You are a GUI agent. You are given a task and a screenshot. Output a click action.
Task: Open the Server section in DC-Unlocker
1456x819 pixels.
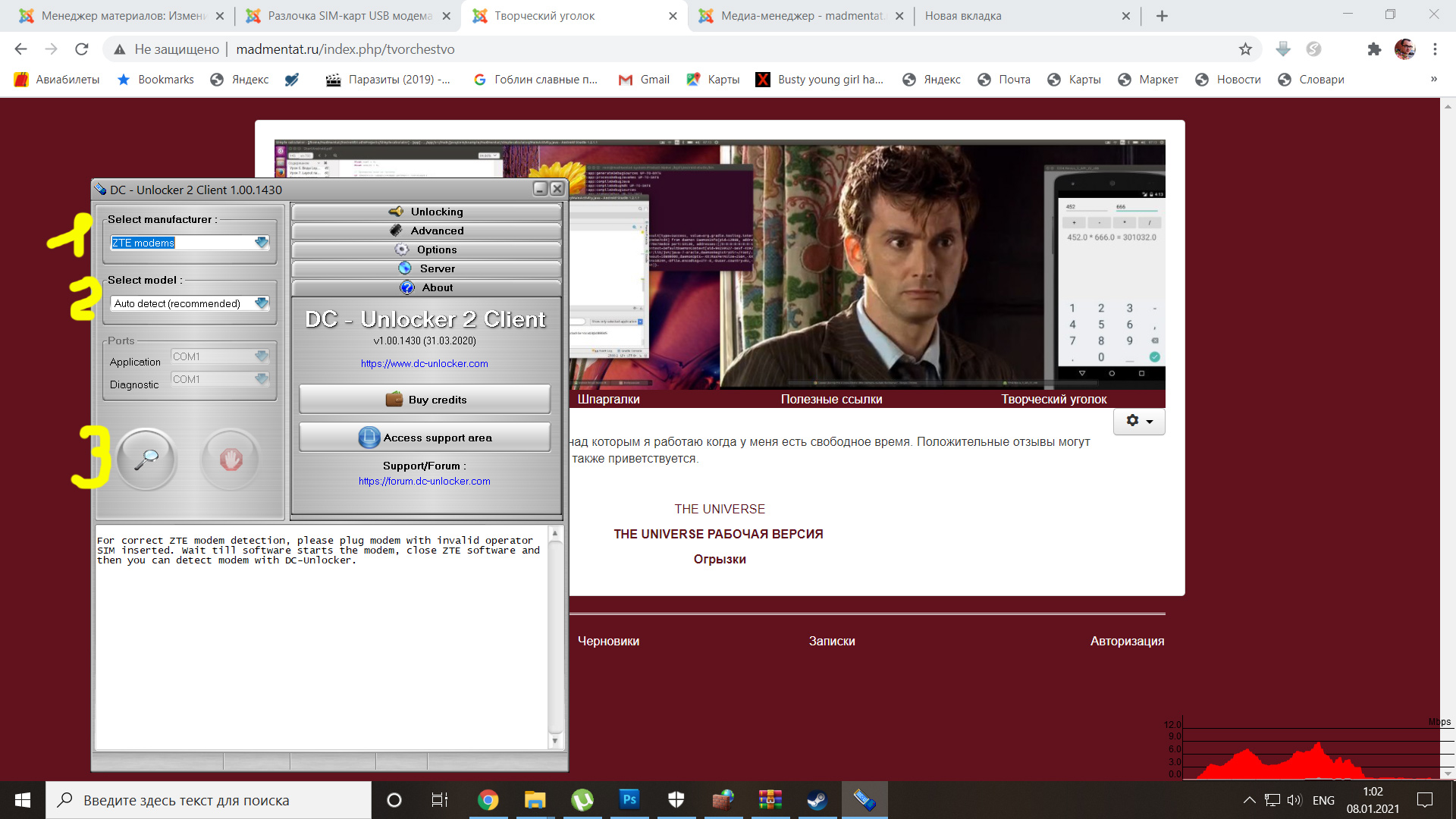click(x=426, y=268)
